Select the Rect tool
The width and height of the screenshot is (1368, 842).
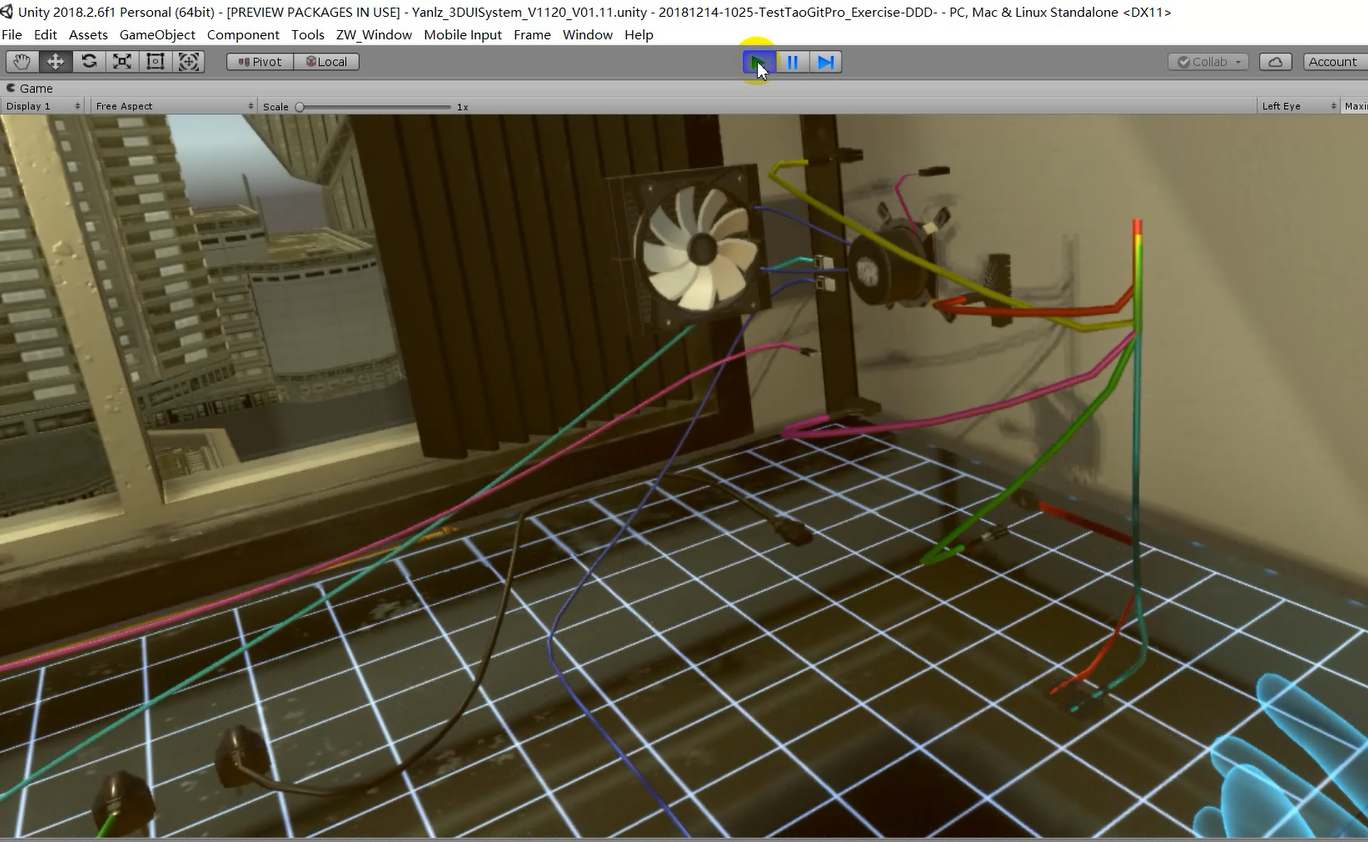tap(154, 61)
